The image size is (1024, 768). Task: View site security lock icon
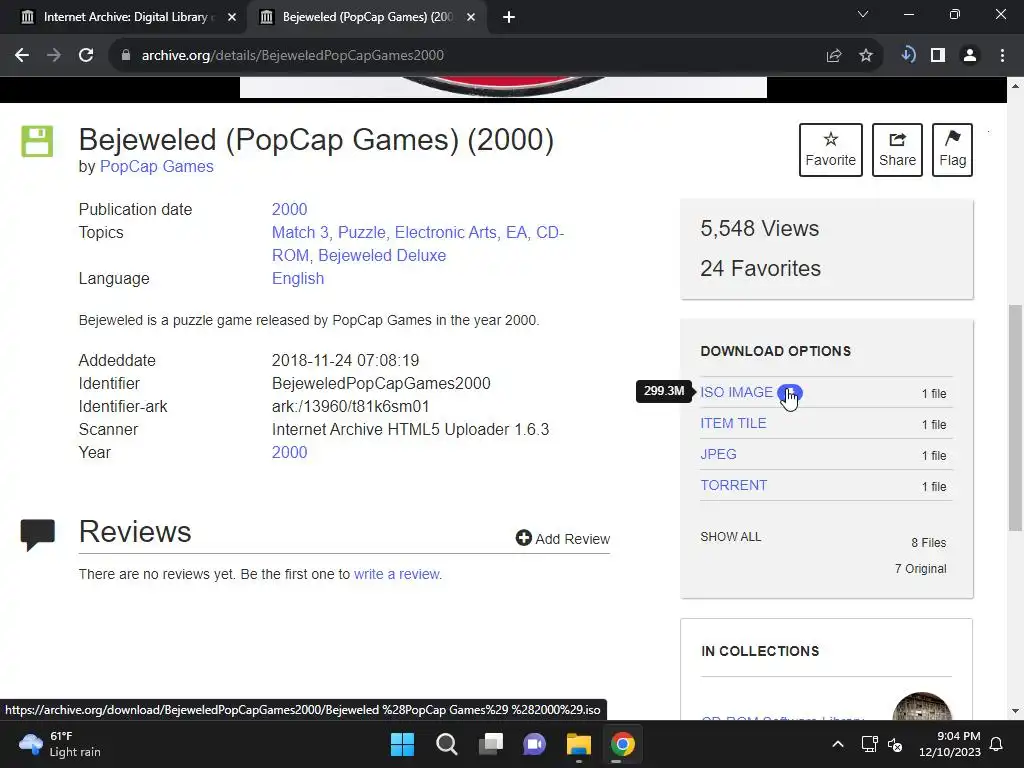tap(126, 56)
